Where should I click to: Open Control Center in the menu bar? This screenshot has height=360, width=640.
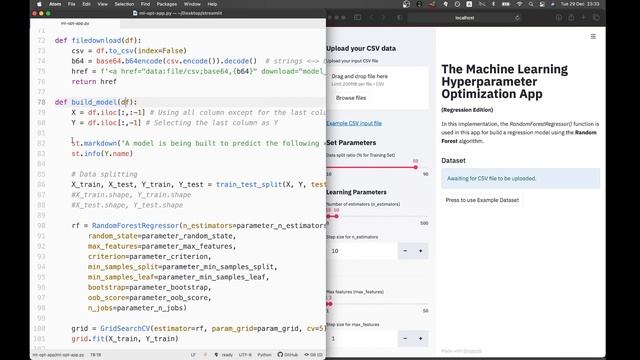click(x=542, y=4)
